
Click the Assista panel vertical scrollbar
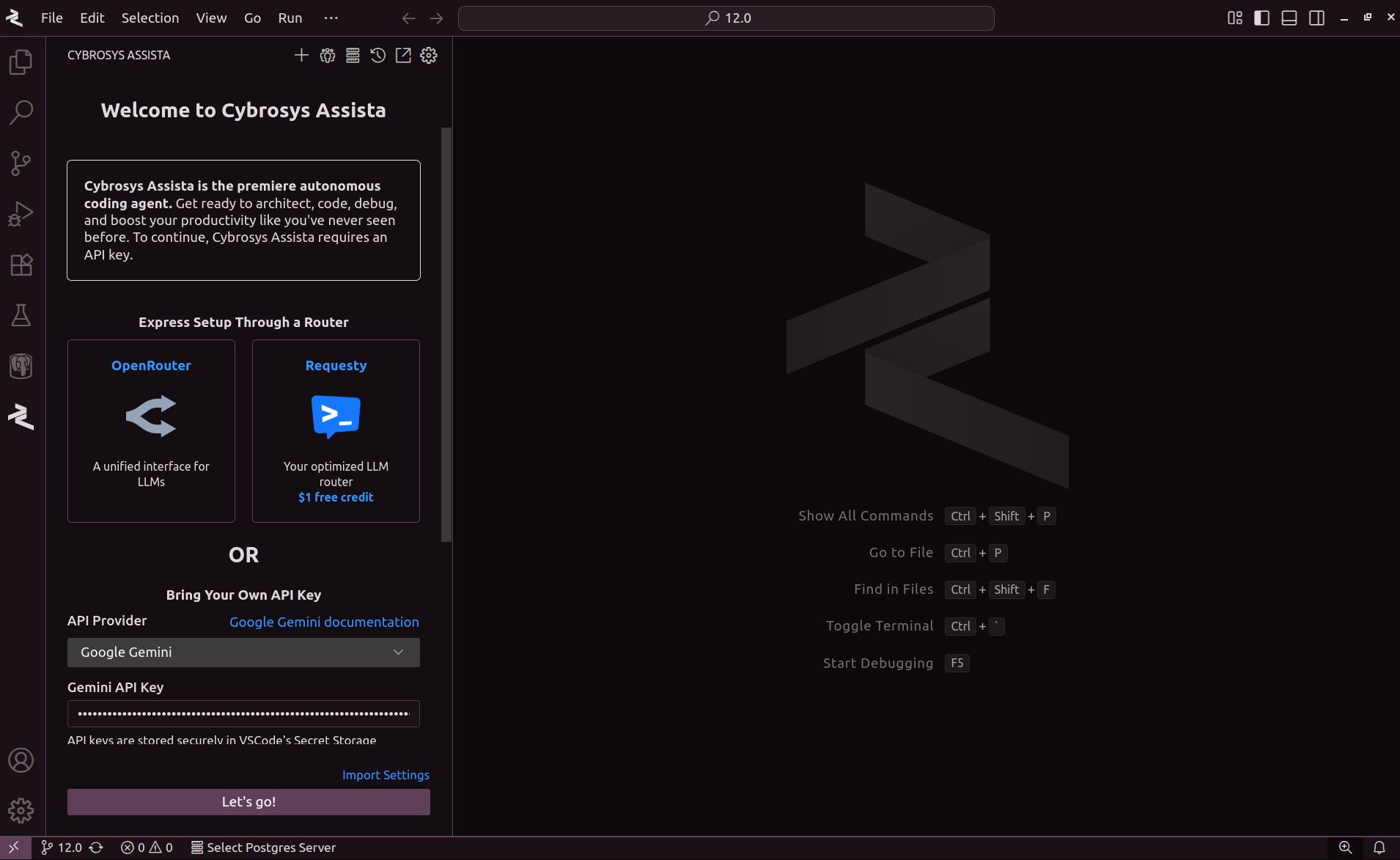[x=446, y=334]
